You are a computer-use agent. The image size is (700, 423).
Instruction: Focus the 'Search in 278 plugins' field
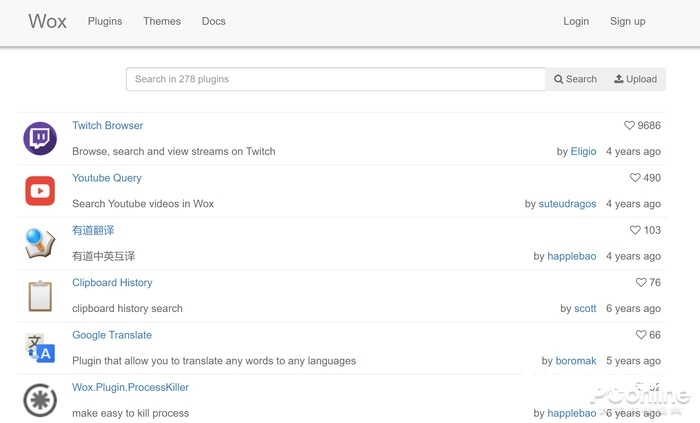pos(335,79)
